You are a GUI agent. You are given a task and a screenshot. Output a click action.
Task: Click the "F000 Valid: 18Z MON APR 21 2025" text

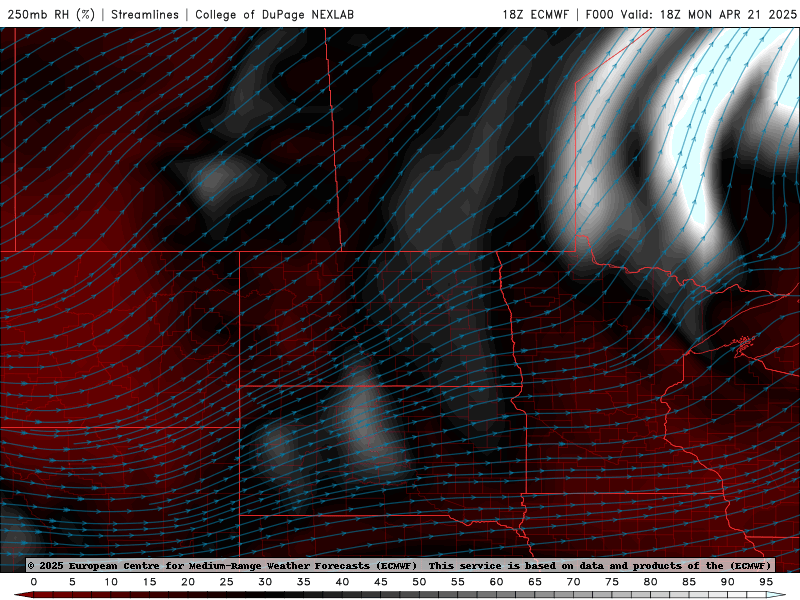(691, 14)
